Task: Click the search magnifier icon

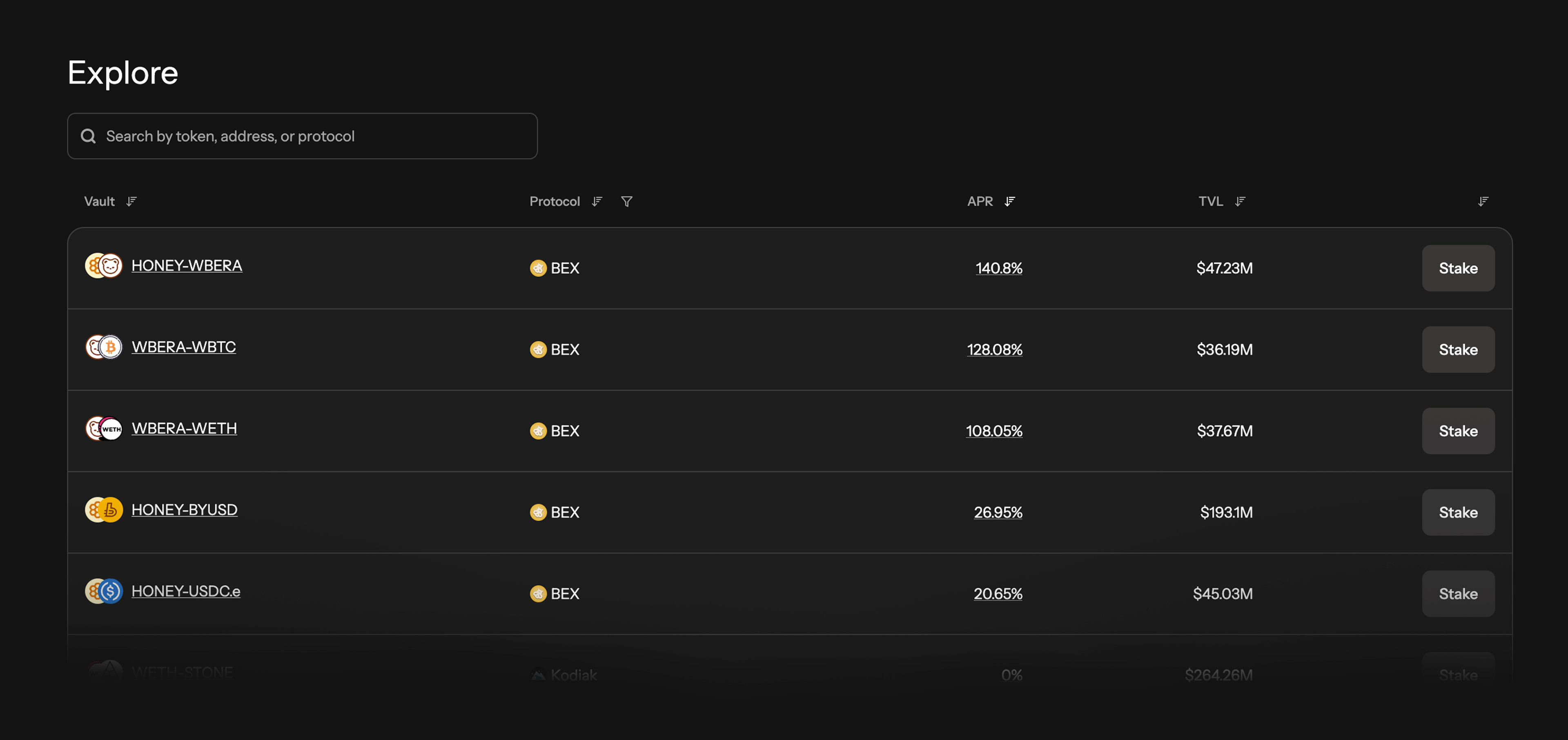Action: [x=88, y=136]
